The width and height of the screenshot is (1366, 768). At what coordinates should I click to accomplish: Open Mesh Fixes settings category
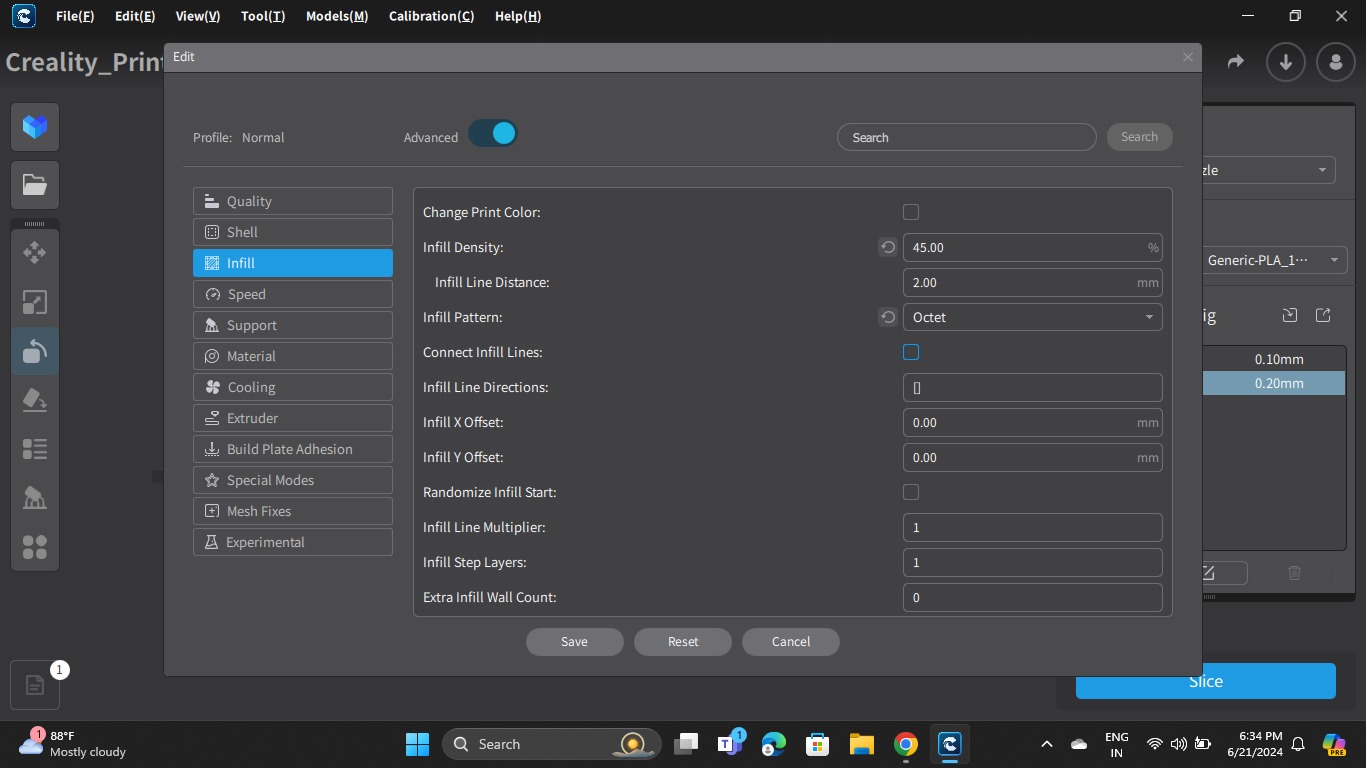[293, 511]
